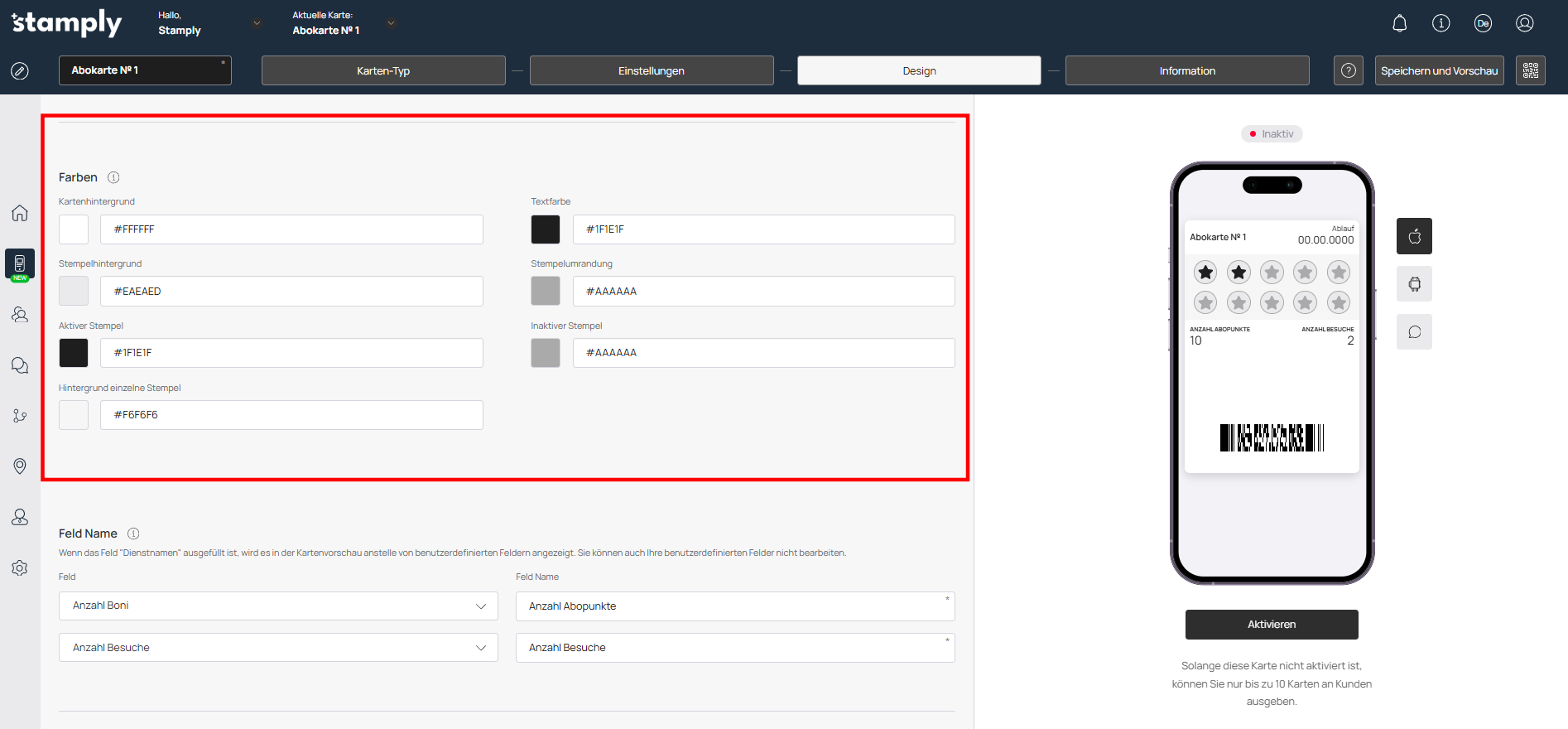Image resolution: width=1568 pixels, height=729 pixels.
Task: Click the notification bell icon
Action: point(1399,23)
